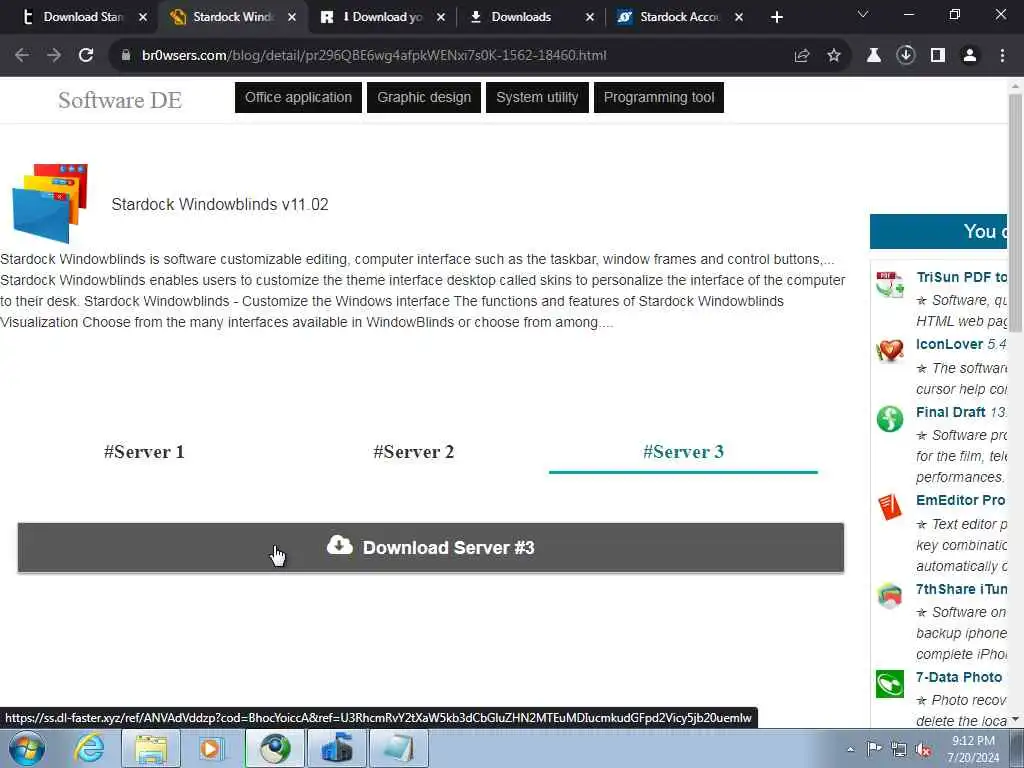The height and width of the screenshot is (768, 1024).
Task: Click the Software DE site logo
Action: [x=120, y=100]
